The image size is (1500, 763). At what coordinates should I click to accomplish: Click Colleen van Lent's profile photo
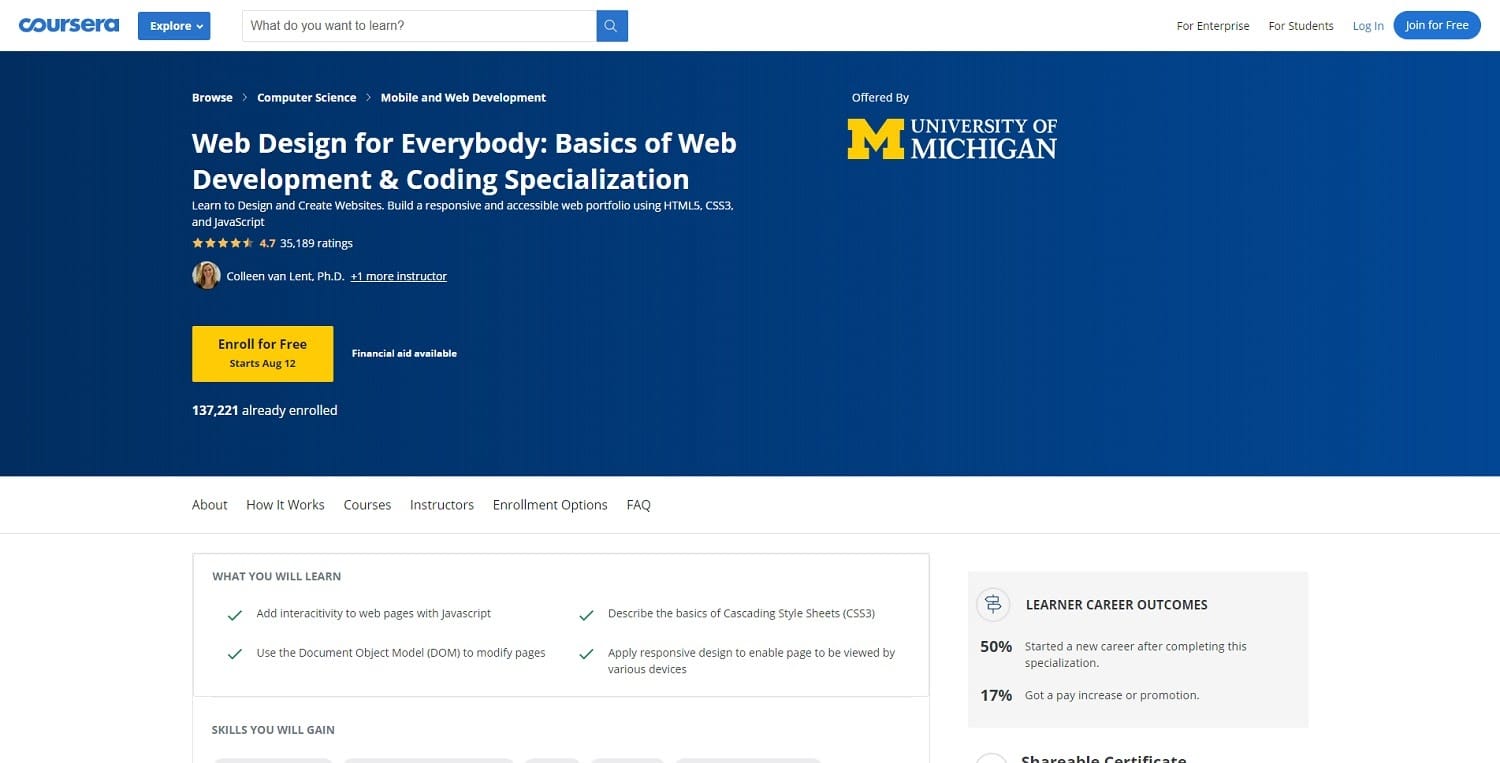pos(206,275)
